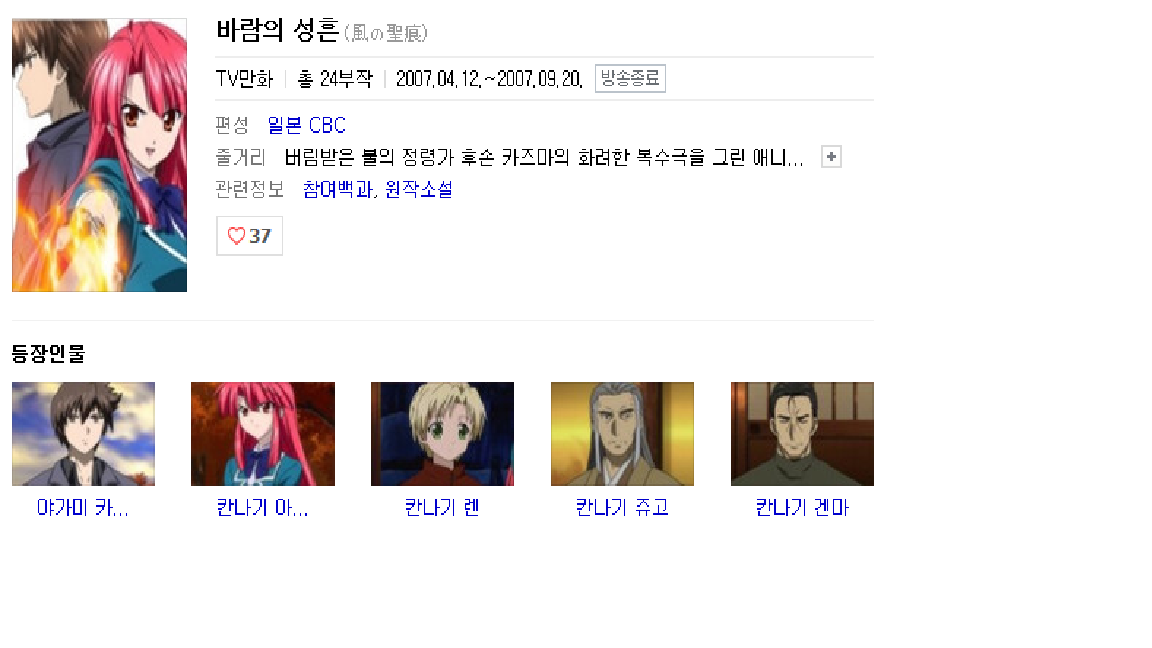Click the heart like icon
Viewport: 1152px width, 648px height.
(236, 236)
